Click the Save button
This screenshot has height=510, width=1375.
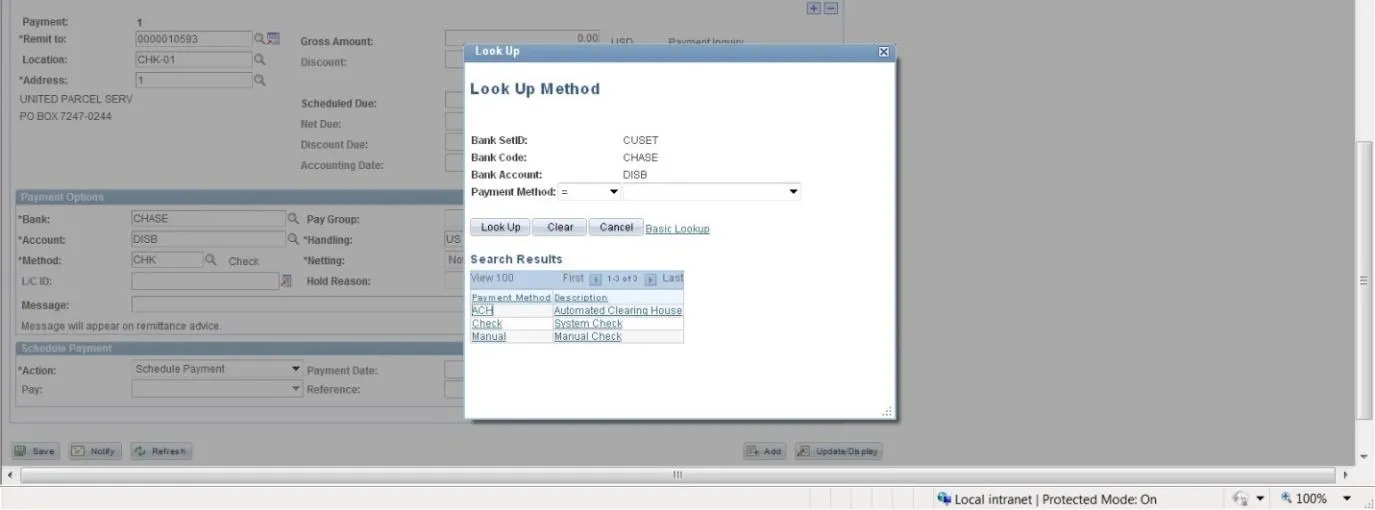[35, 451]
